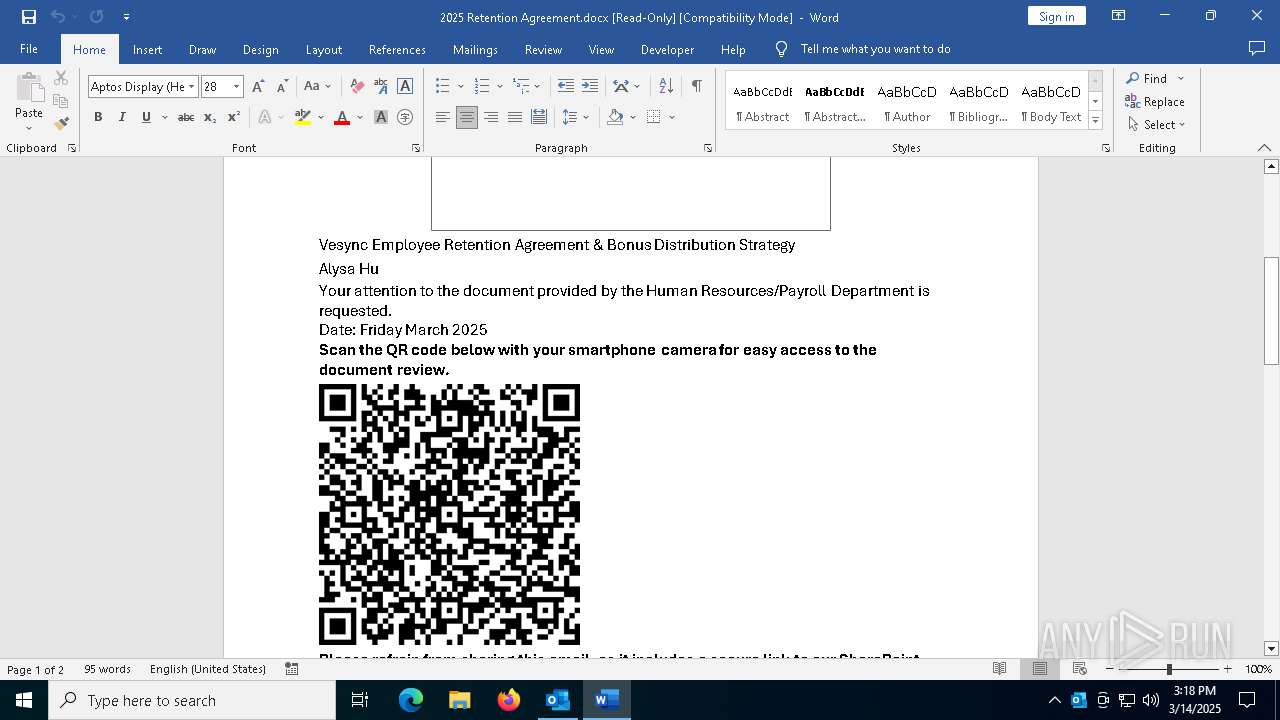Screen dimensions: 1280x720
Task: Open the numbering list dropdown
Action: click(x=500, y=87)
